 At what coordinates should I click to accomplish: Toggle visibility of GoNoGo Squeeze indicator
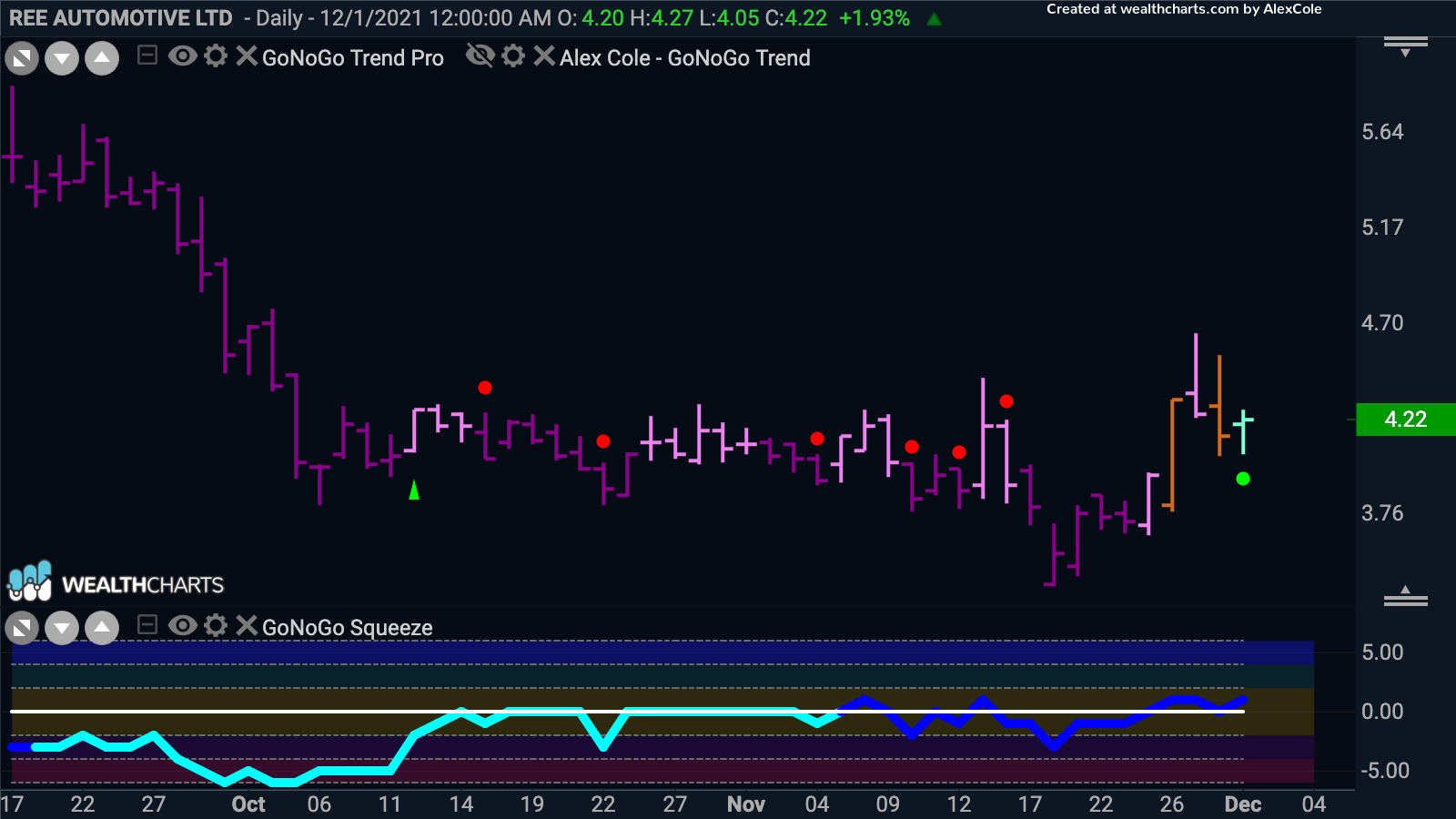(183, 625)
